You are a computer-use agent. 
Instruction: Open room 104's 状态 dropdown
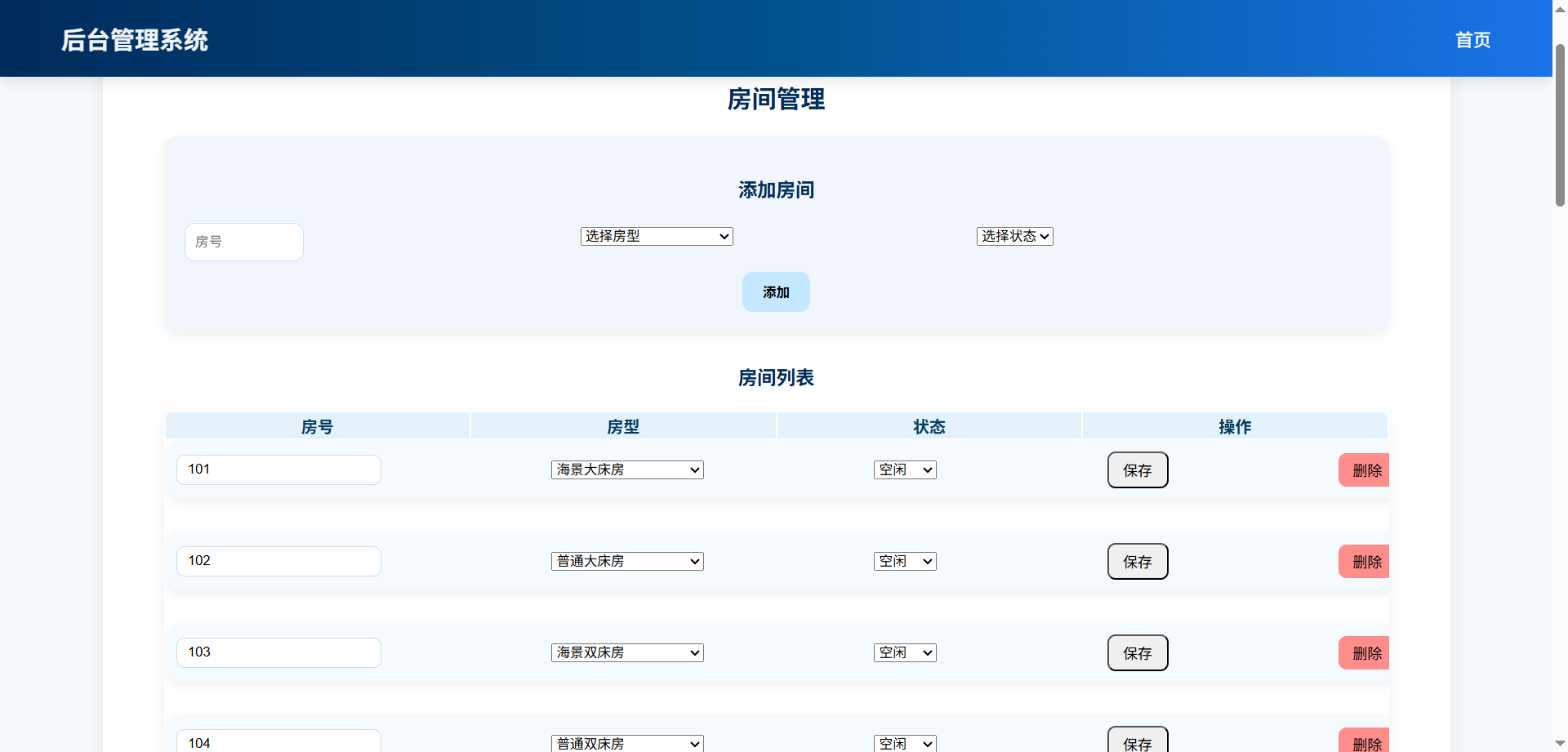(904, 744)
